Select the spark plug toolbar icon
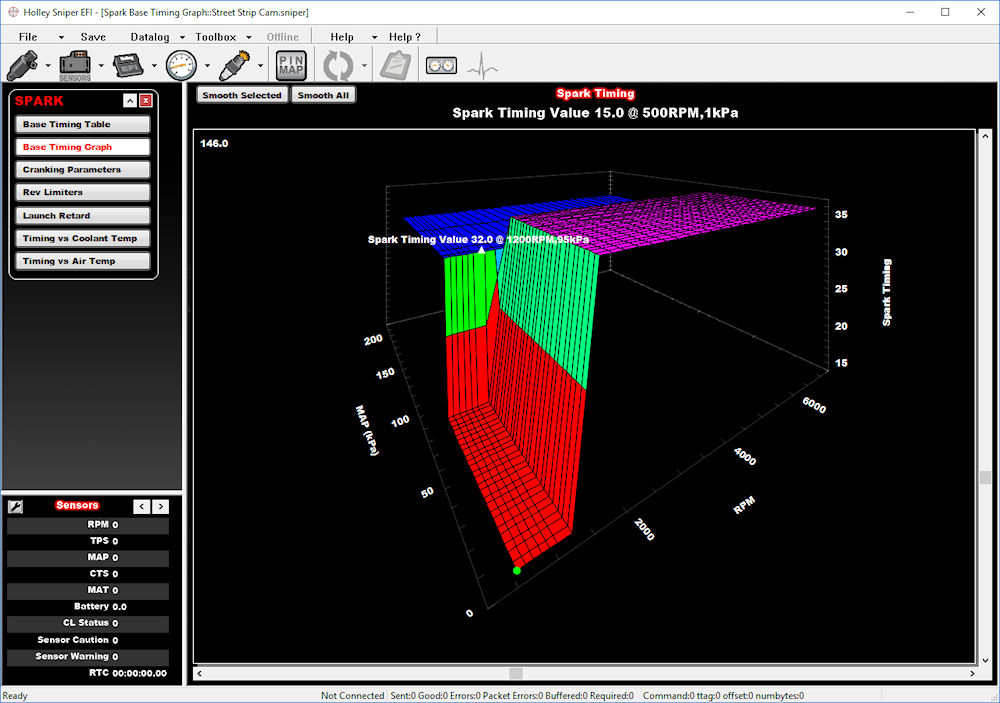The image size is (1000, 703). (235, 65)
